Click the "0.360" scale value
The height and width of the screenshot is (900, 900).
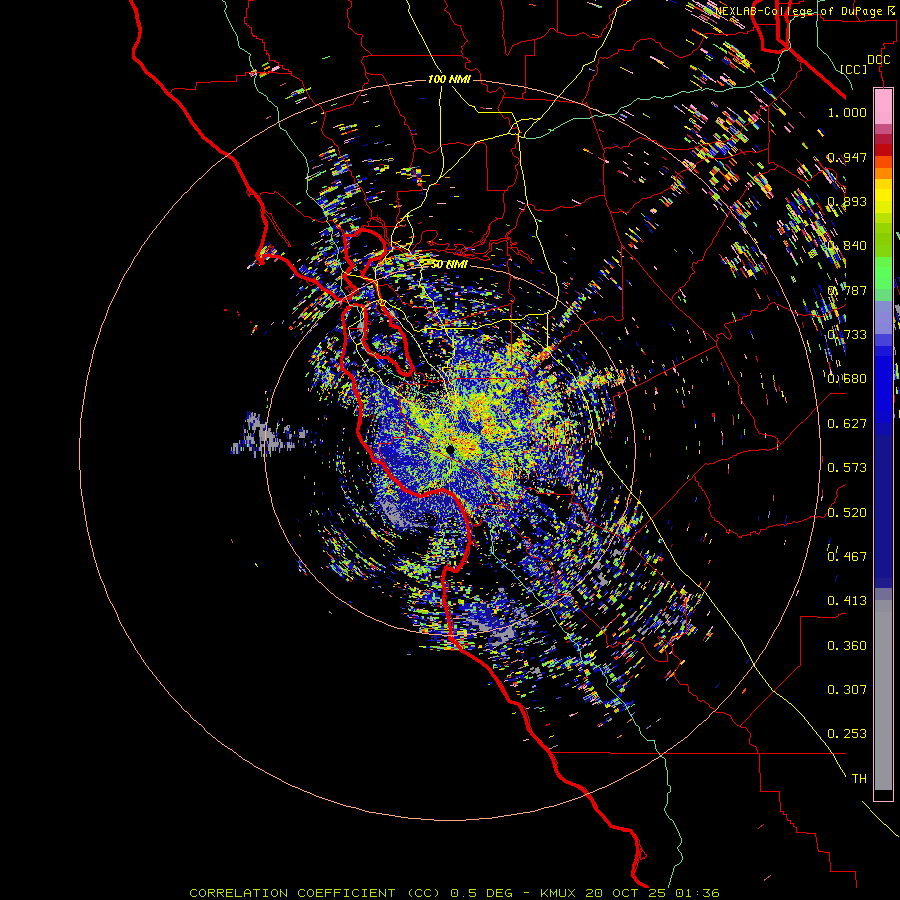[847, 646]
